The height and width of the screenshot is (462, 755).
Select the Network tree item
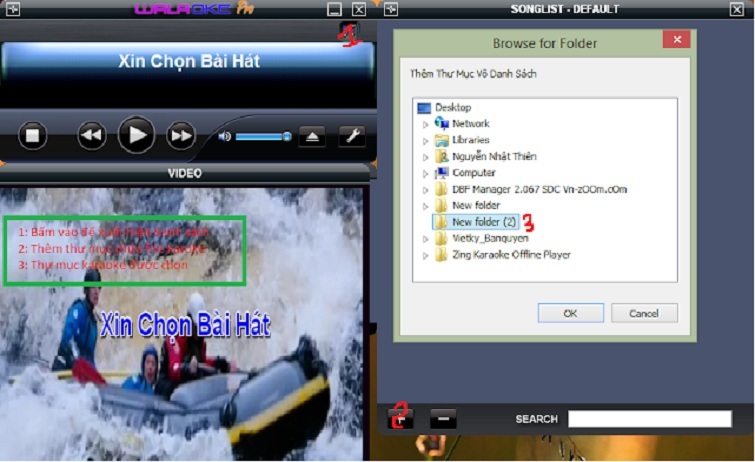click(x=470, y=124)
